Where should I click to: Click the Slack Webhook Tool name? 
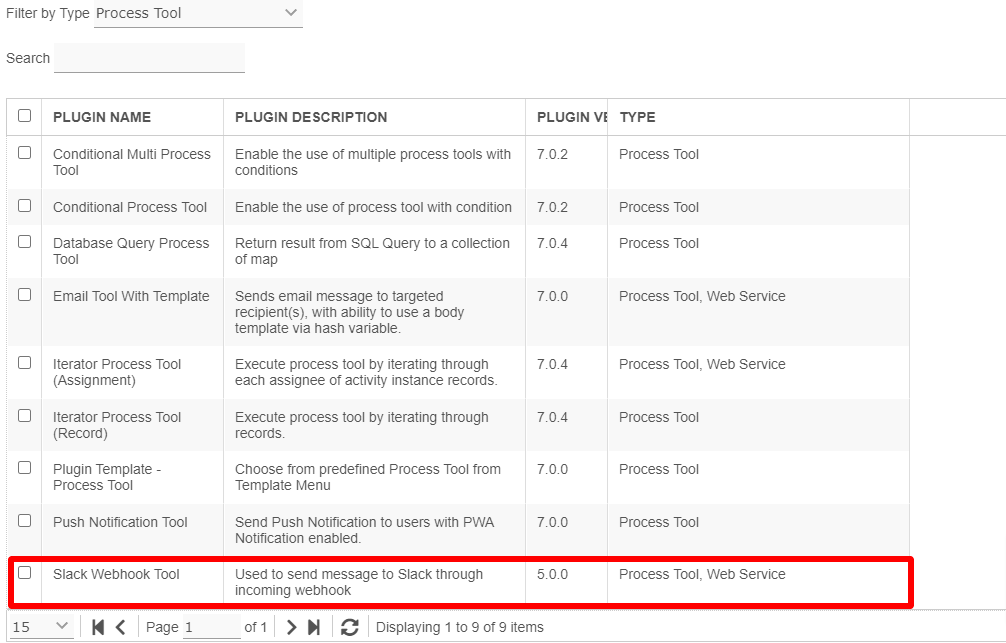(116, 574)
